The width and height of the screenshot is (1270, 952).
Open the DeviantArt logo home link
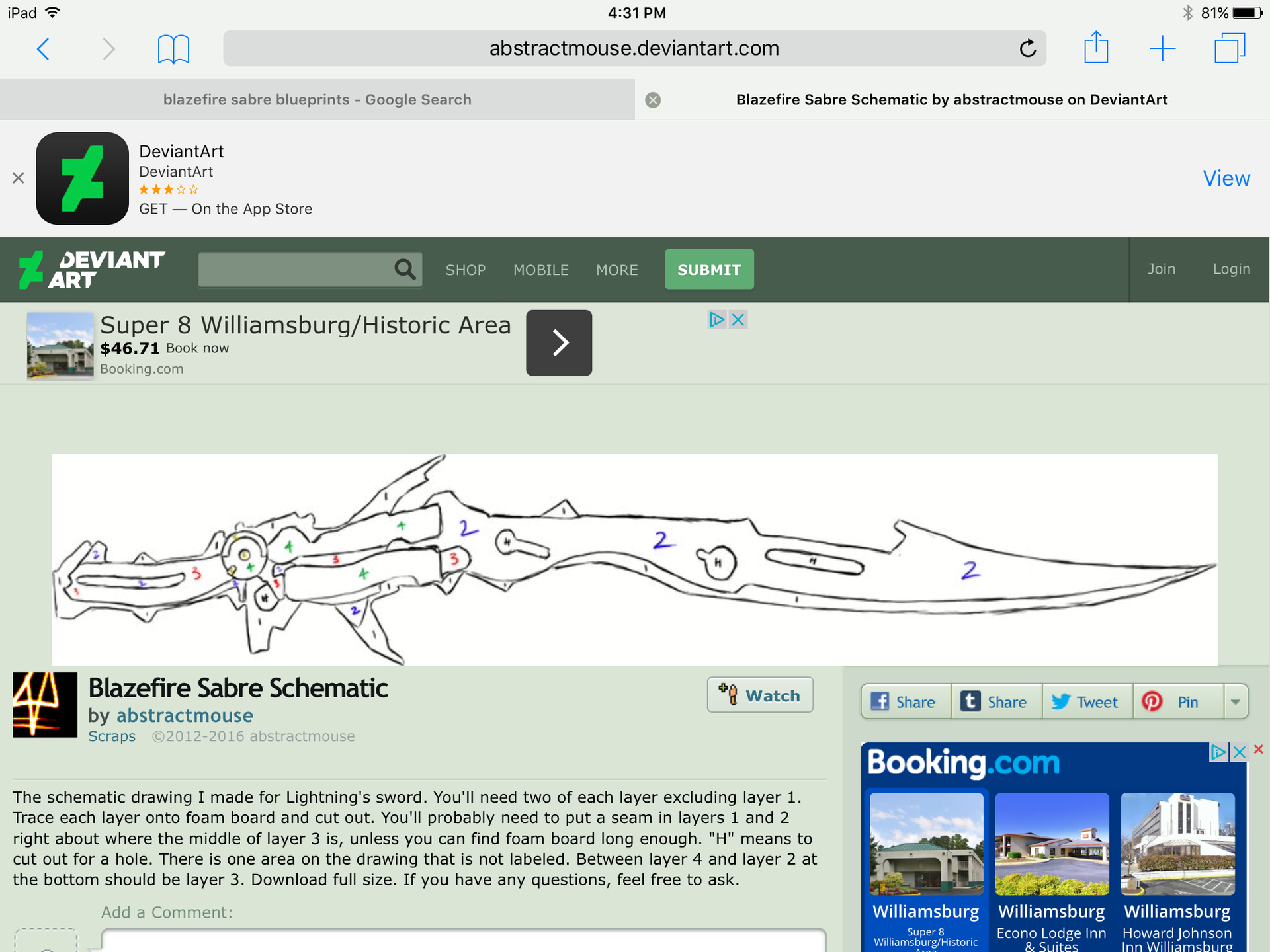(91, 270)
